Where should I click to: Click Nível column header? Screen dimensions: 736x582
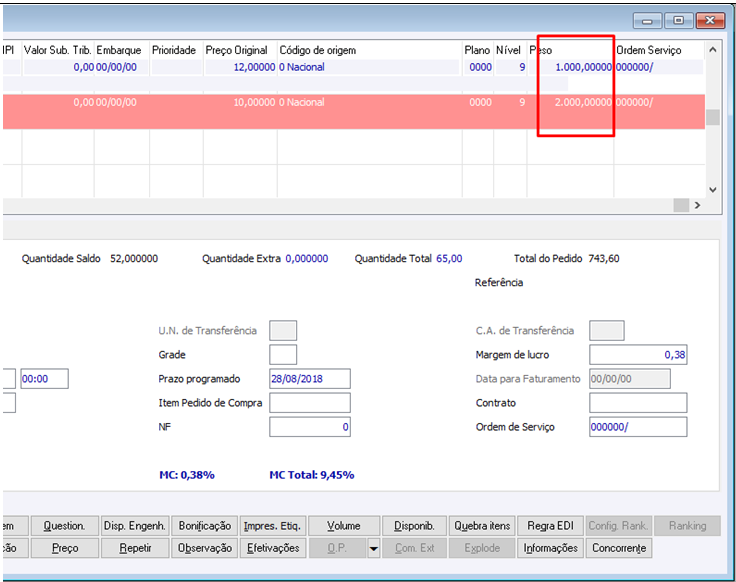pyautogui.click(x=510, y=50)
